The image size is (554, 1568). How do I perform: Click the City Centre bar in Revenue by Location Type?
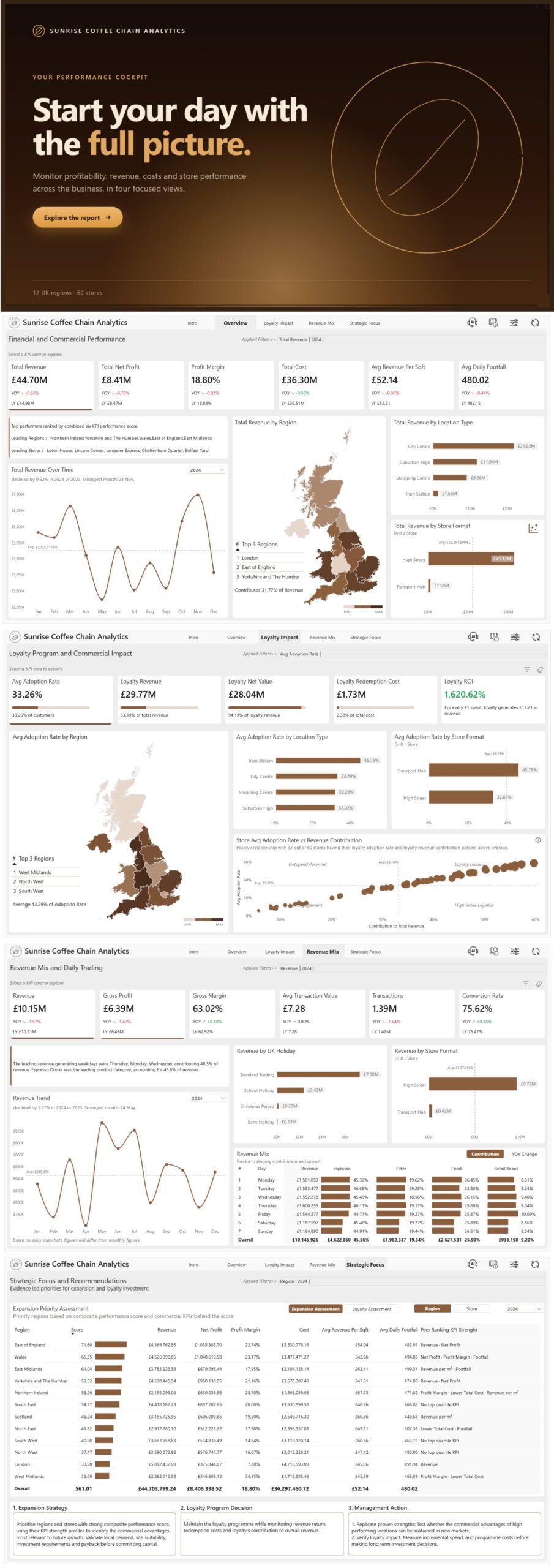click(473, 446)
